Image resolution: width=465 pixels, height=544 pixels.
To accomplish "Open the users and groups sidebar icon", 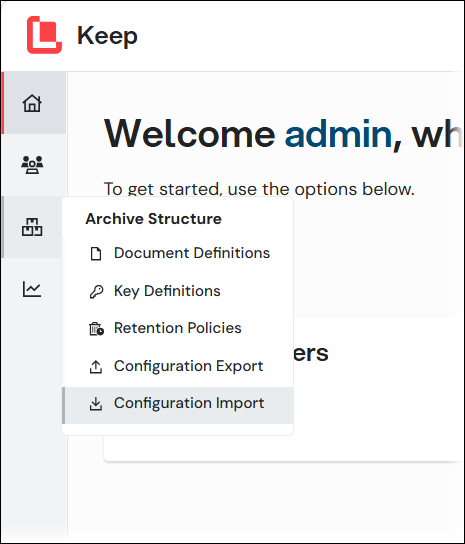I will [x=32, y=165].
